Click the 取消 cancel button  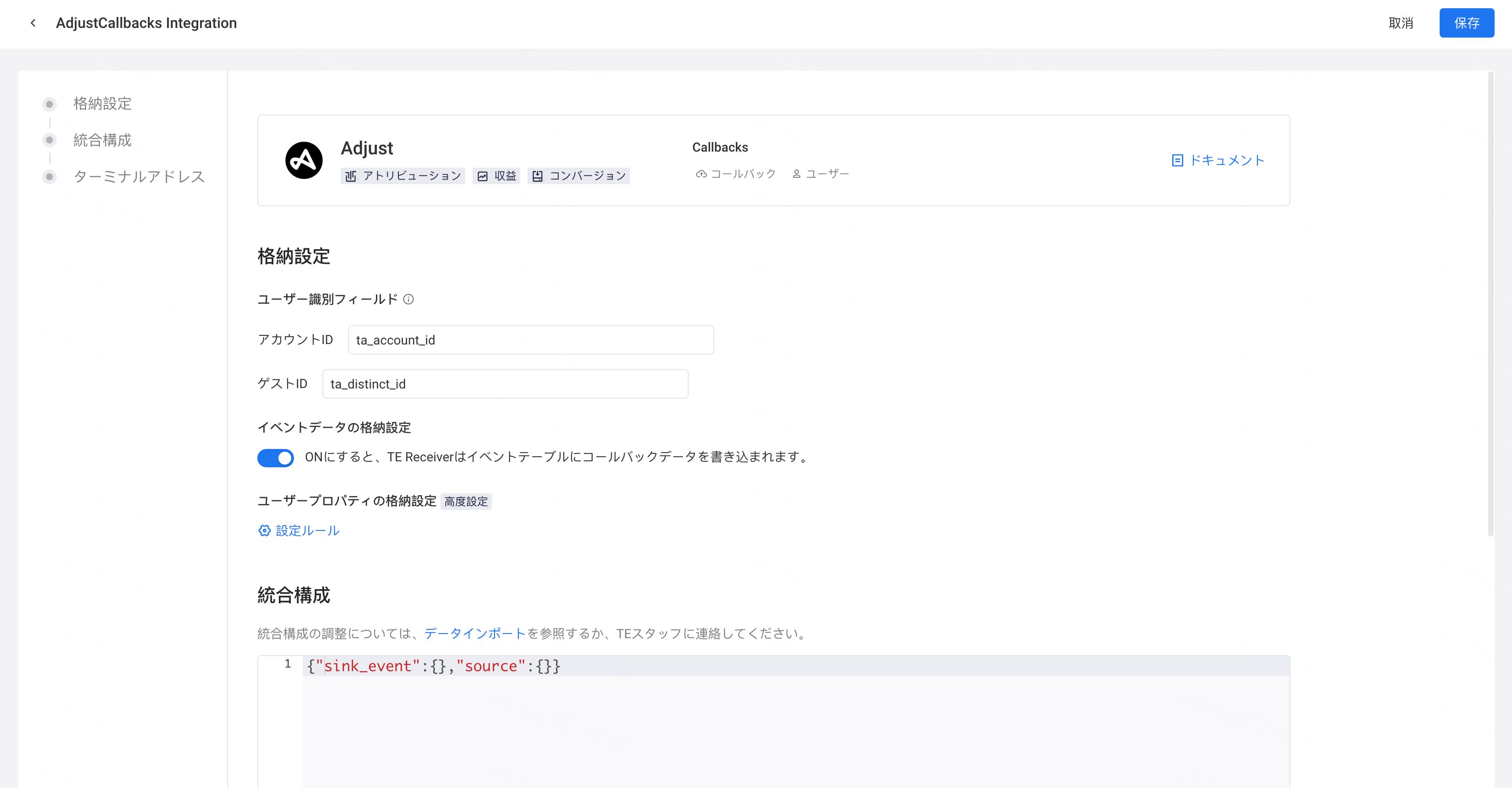[x=1400, y=23]
